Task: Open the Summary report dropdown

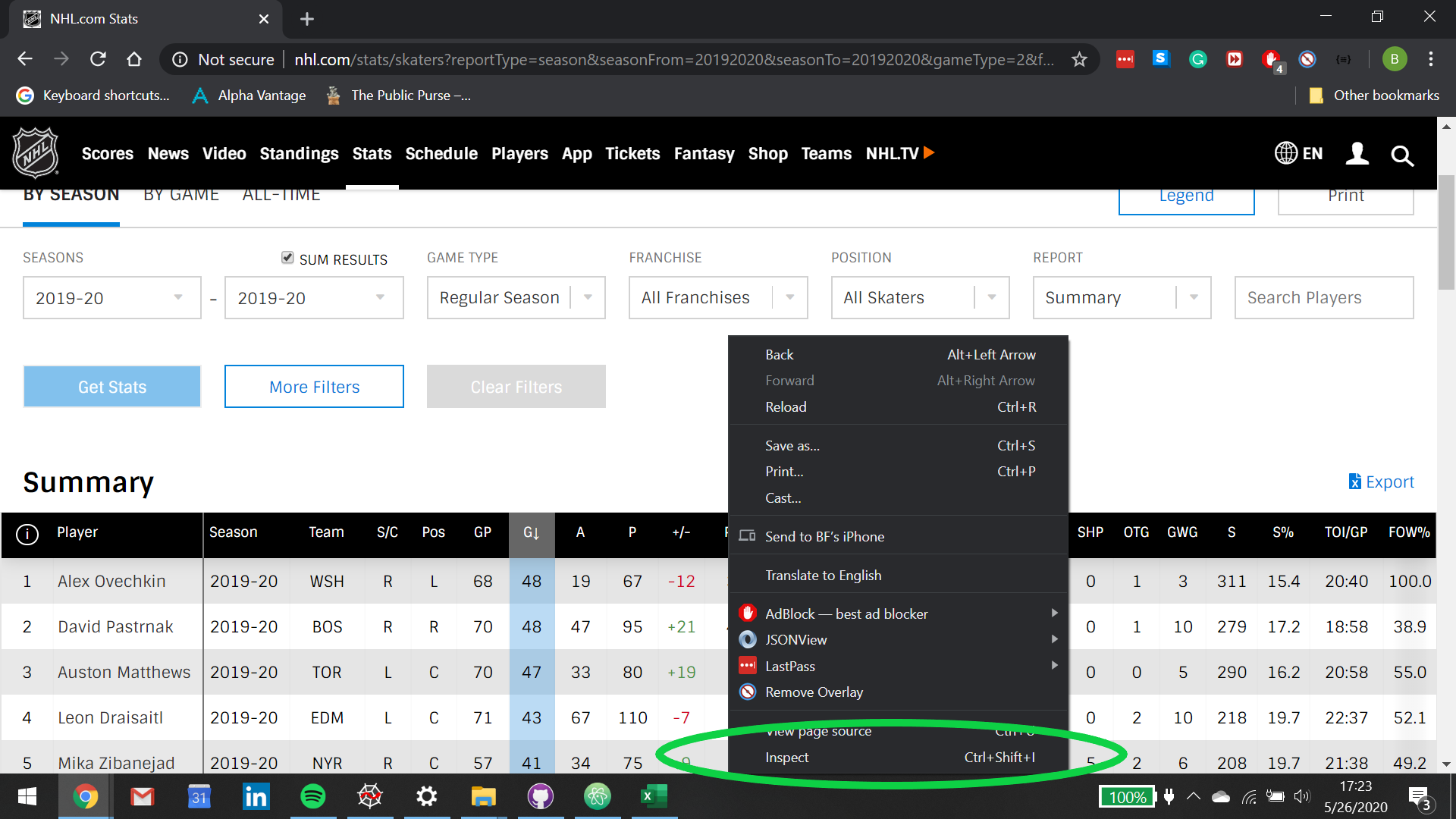Action: coord(1122,298)
